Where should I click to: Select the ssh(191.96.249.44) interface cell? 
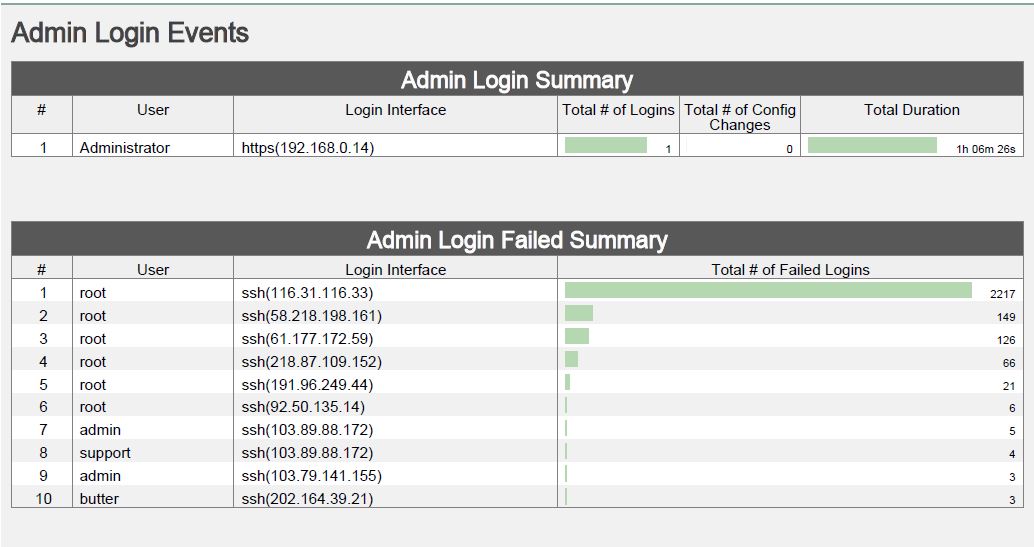(x=307, y=385)
